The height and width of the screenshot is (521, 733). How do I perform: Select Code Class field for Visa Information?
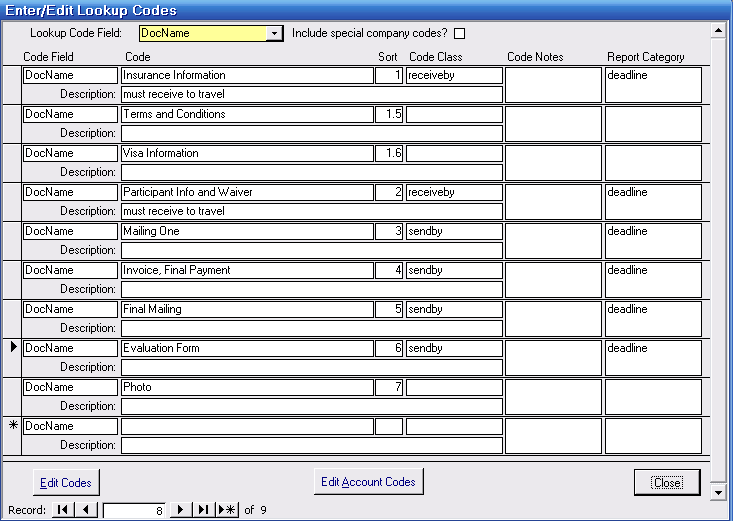pyautogui.click(x=454, y=153)
